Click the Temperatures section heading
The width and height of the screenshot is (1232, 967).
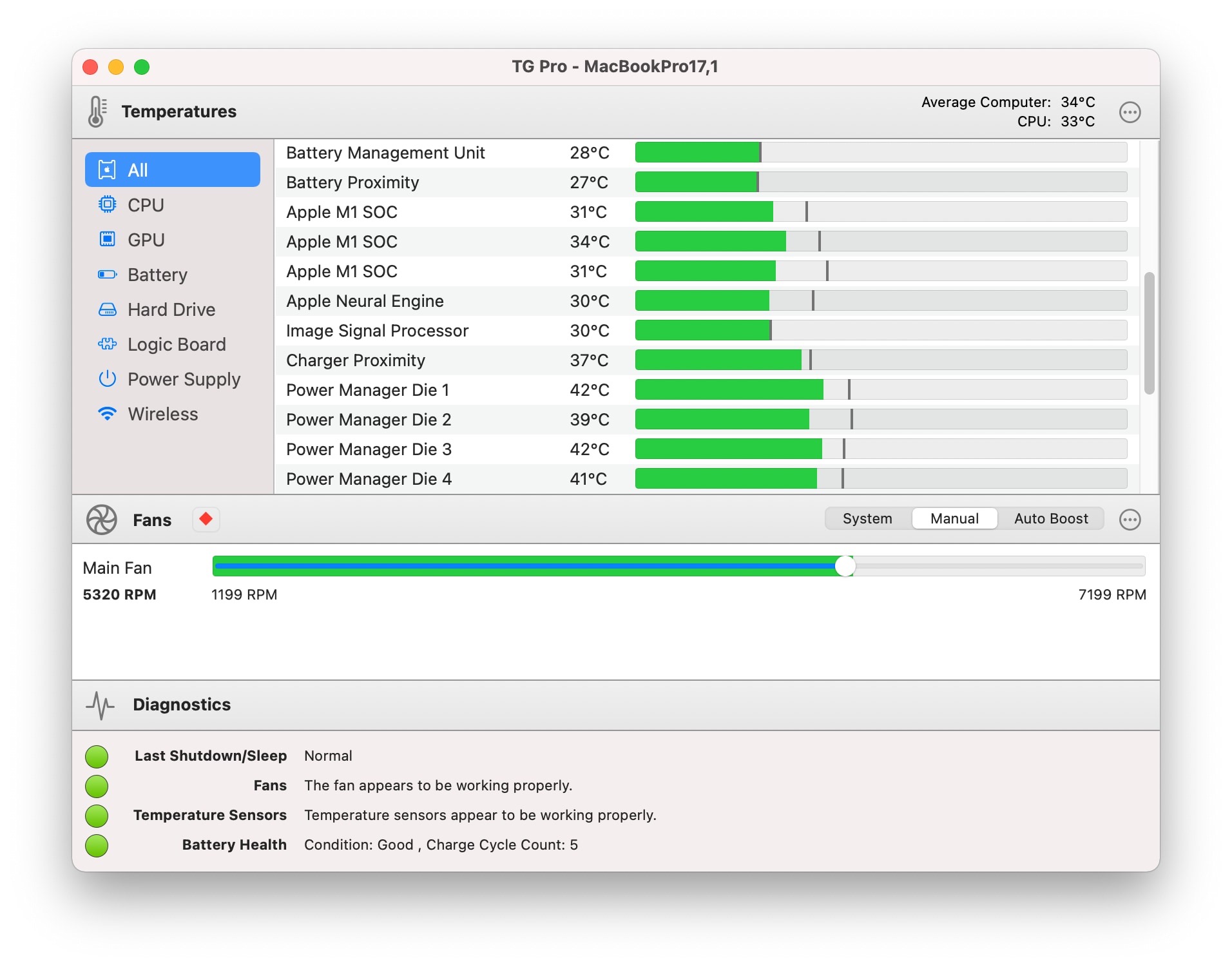[x=179, y=112]
